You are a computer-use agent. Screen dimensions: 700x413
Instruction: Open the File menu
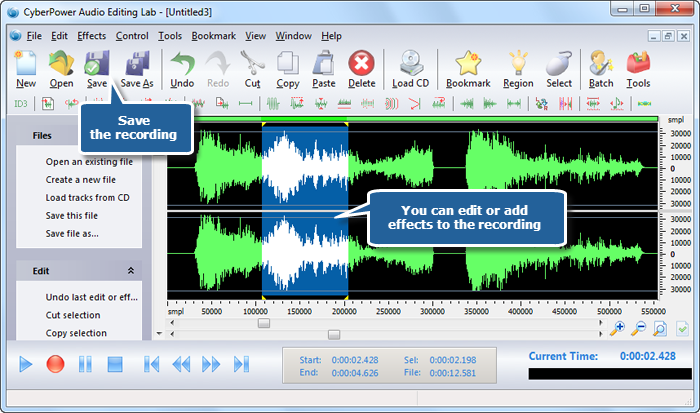pos(34,36)
